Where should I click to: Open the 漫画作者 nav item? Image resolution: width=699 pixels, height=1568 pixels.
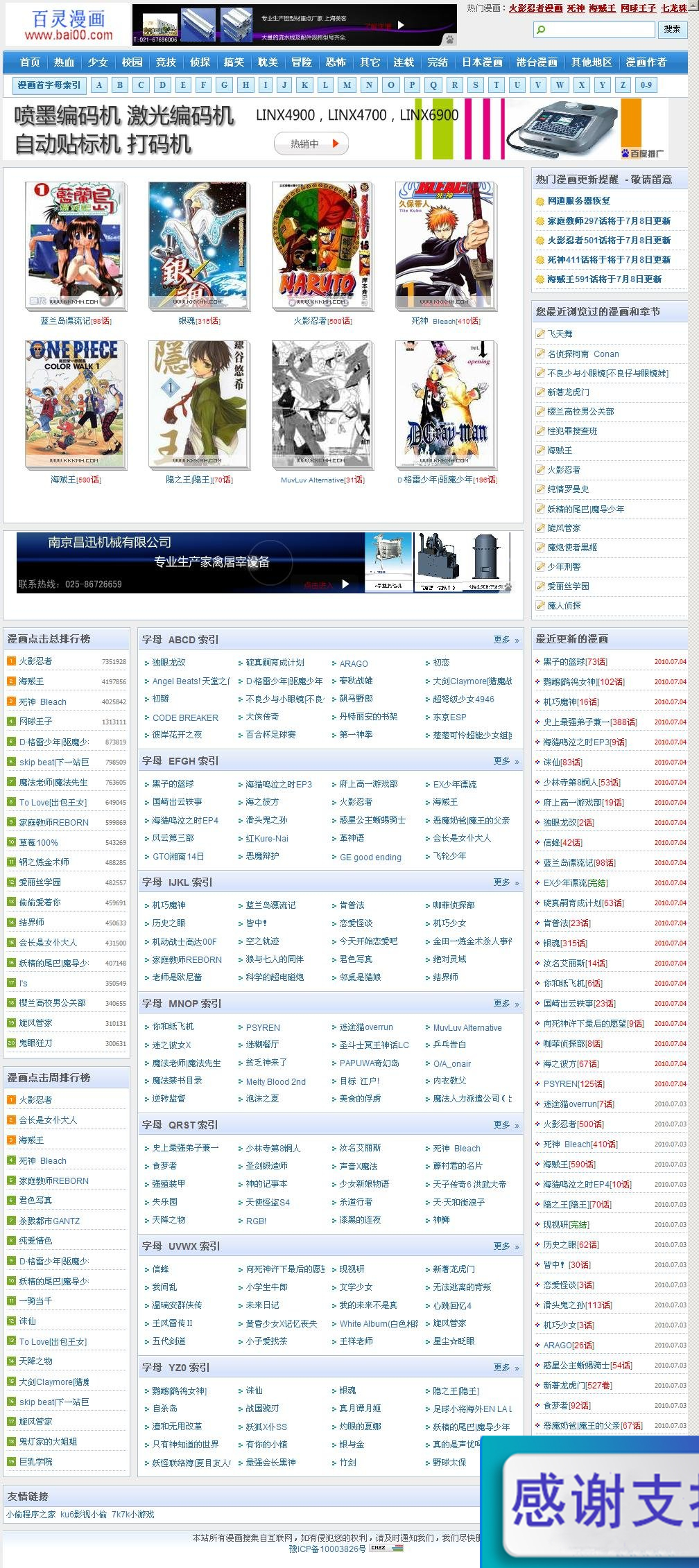coord(646,62)
